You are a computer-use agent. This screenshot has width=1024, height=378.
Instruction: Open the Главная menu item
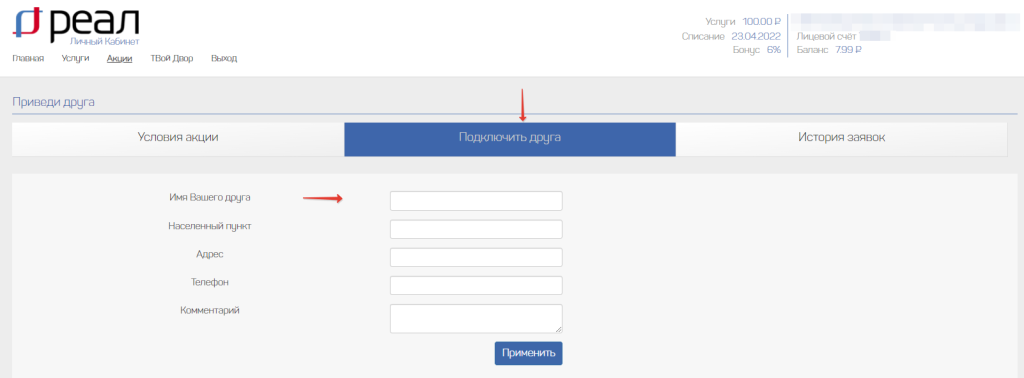pos(28,59)
